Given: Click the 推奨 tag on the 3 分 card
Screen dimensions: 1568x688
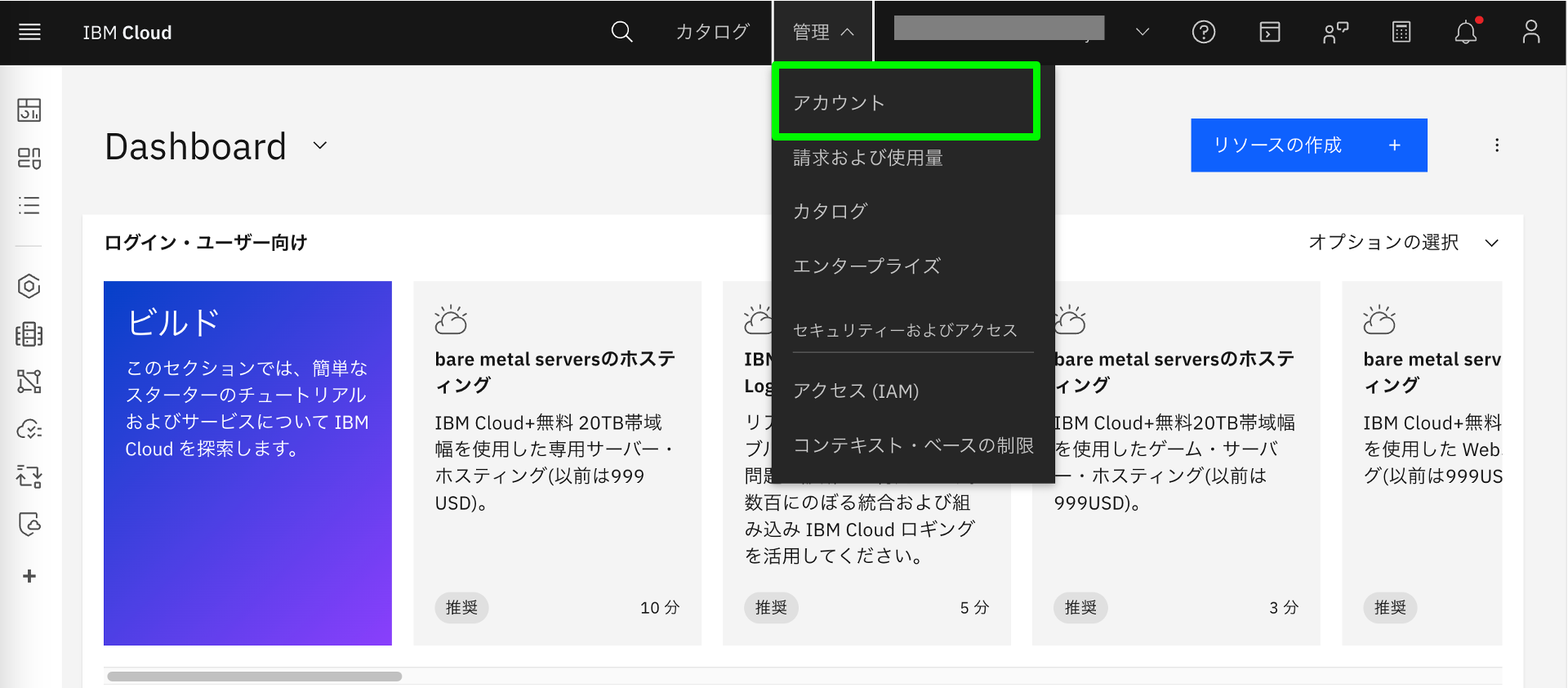Looking at the screenshot, I should [1080, 608].
